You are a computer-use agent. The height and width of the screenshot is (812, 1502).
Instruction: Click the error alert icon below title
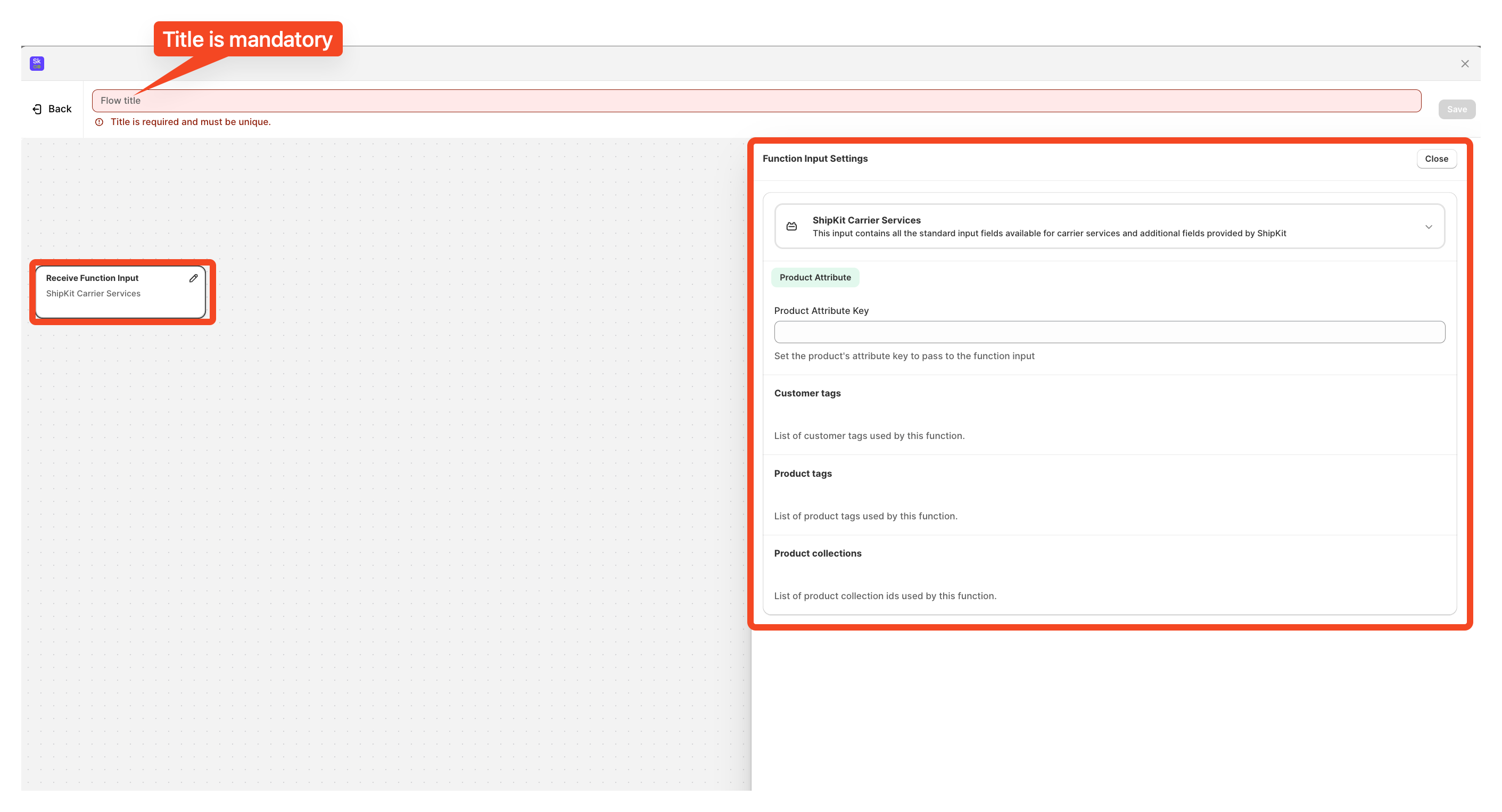tap(99, 122)
